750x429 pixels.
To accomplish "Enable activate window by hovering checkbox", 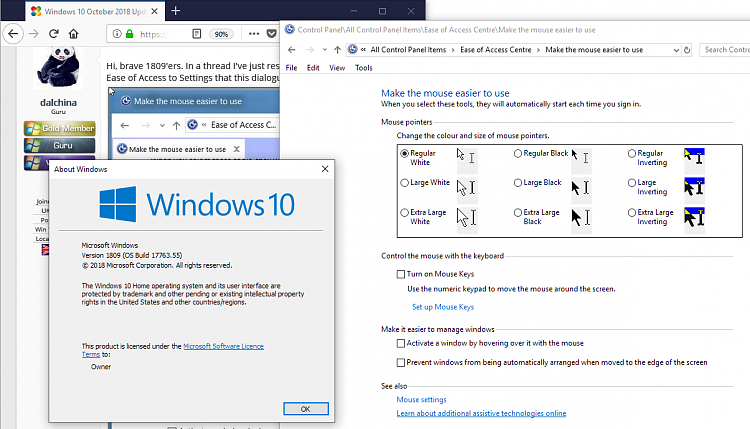I will [x=401, y=343].
